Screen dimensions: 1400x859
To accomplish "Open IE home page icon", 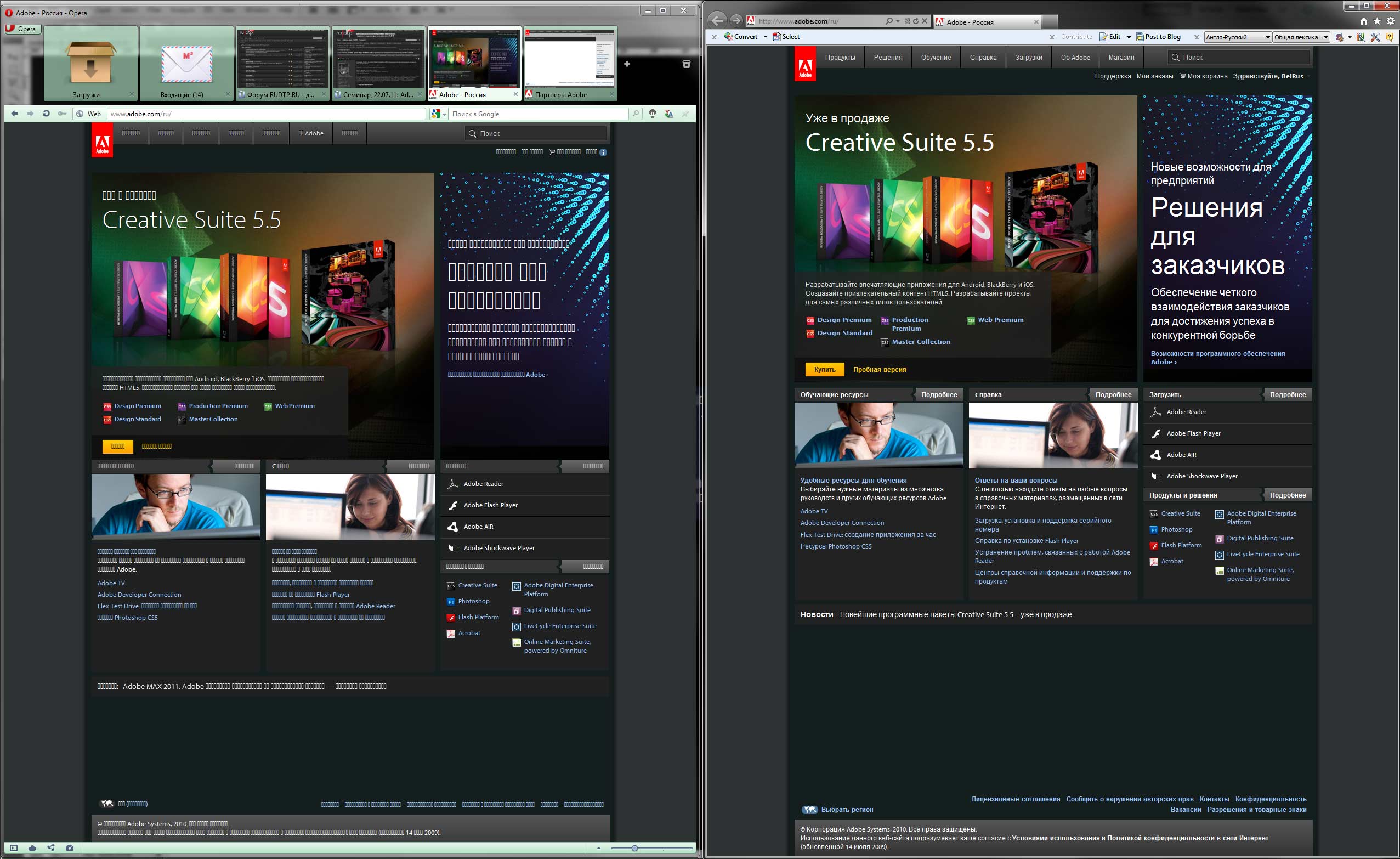I will 1364,21.
